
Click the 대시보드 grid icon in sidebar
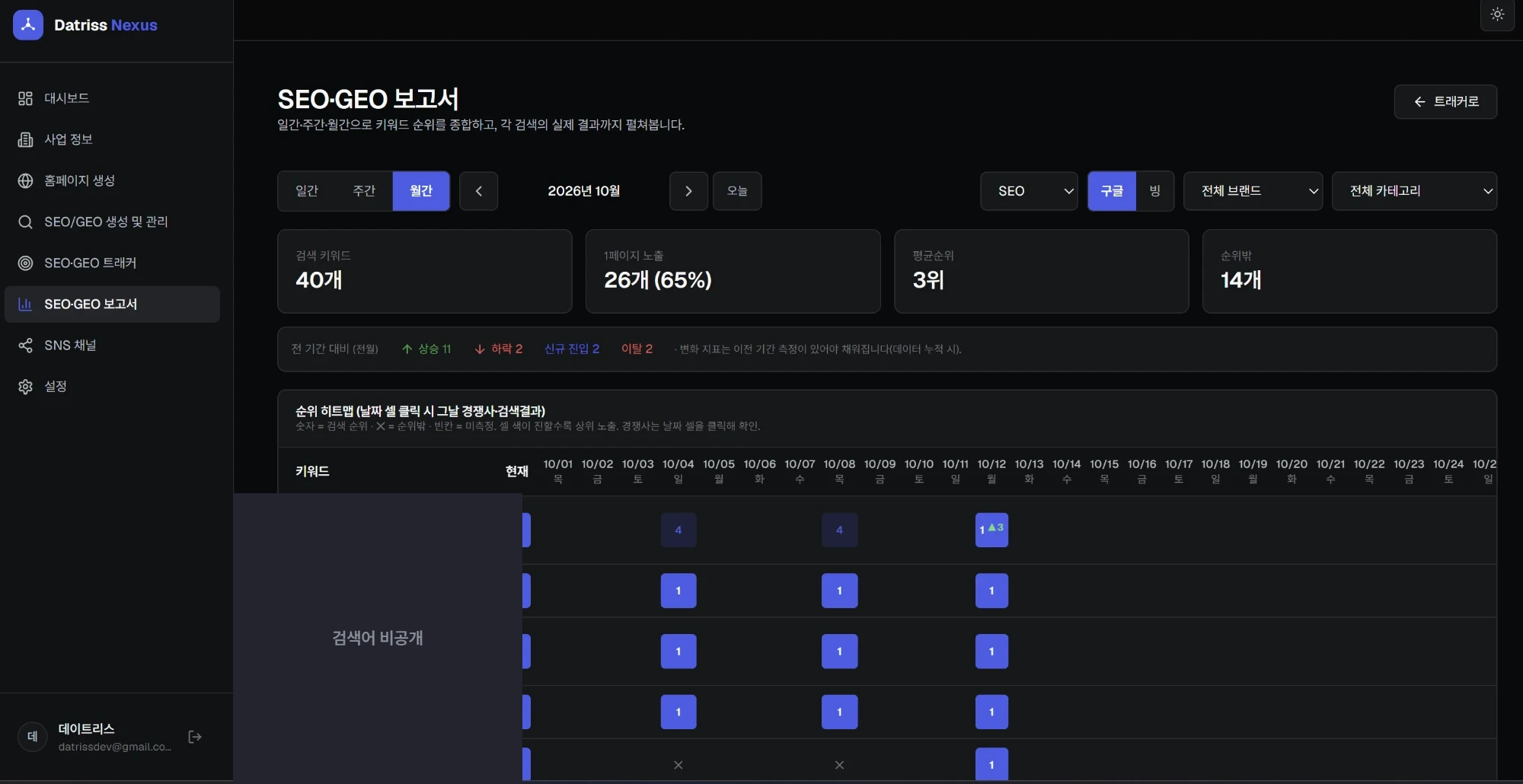[x=25, y=98]
